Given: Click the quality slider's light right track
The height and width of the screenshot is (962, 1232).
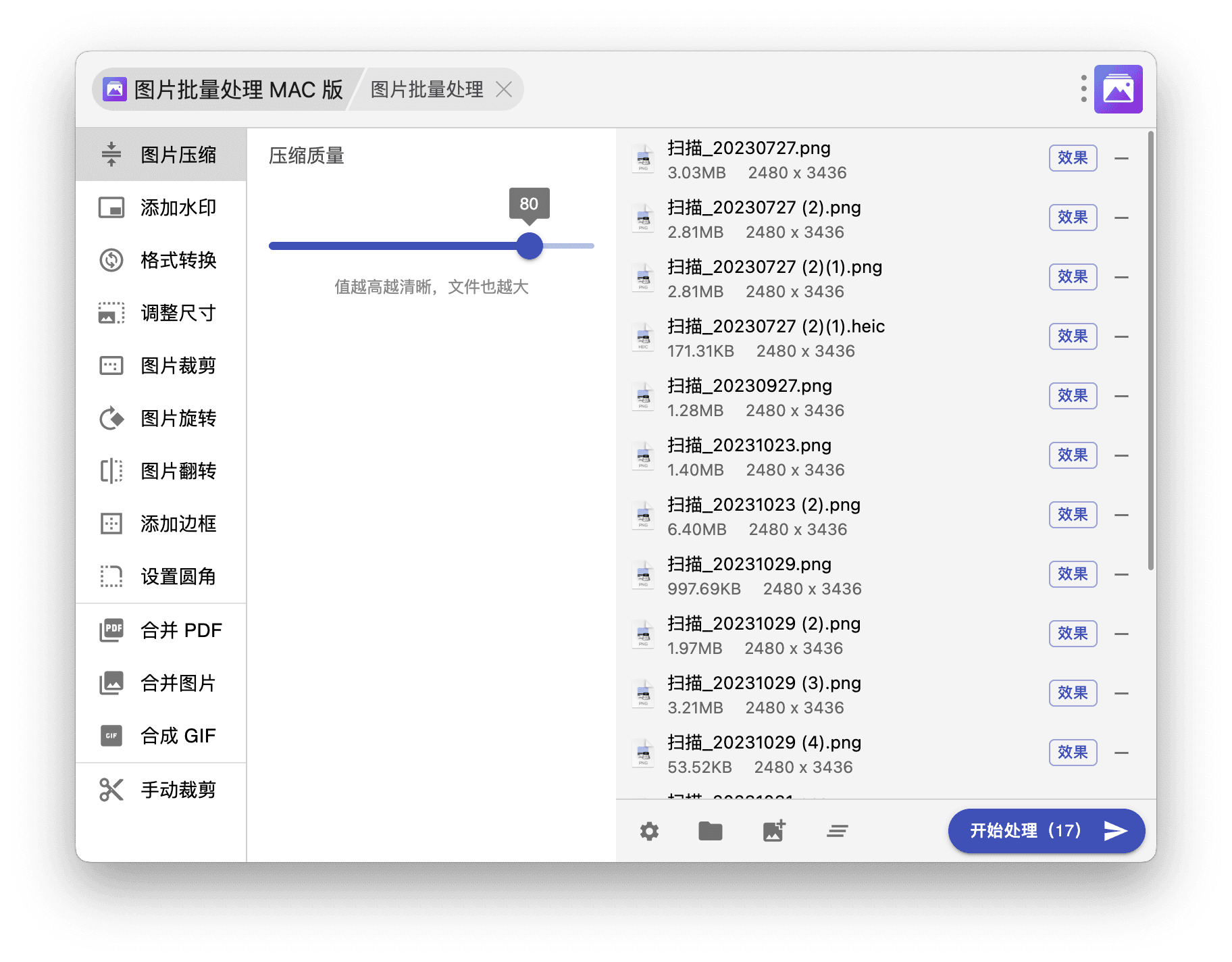Looking at the screenshot, I should 569,246.
